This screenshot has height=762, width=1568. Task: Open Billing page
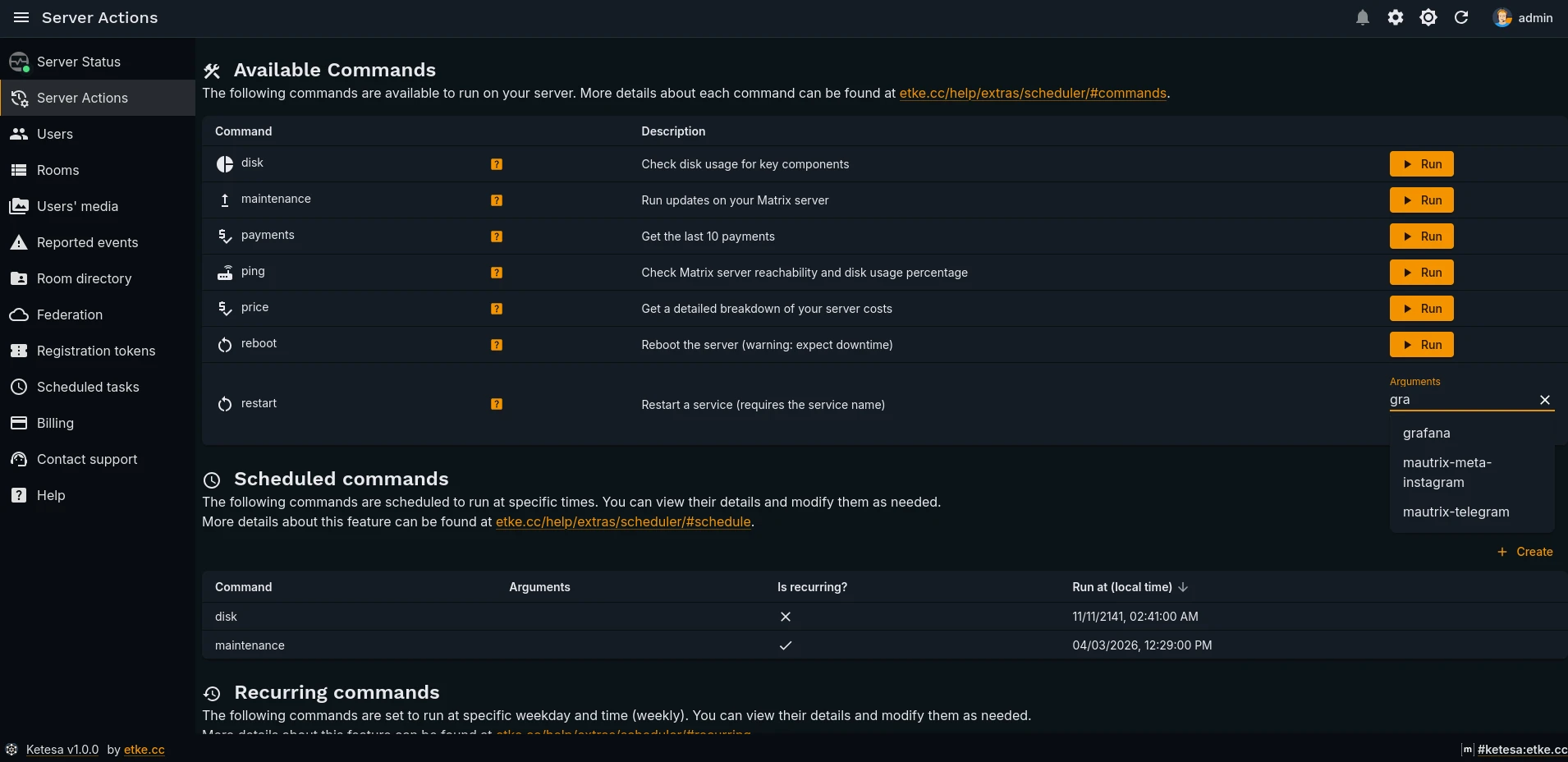(98, 423)
